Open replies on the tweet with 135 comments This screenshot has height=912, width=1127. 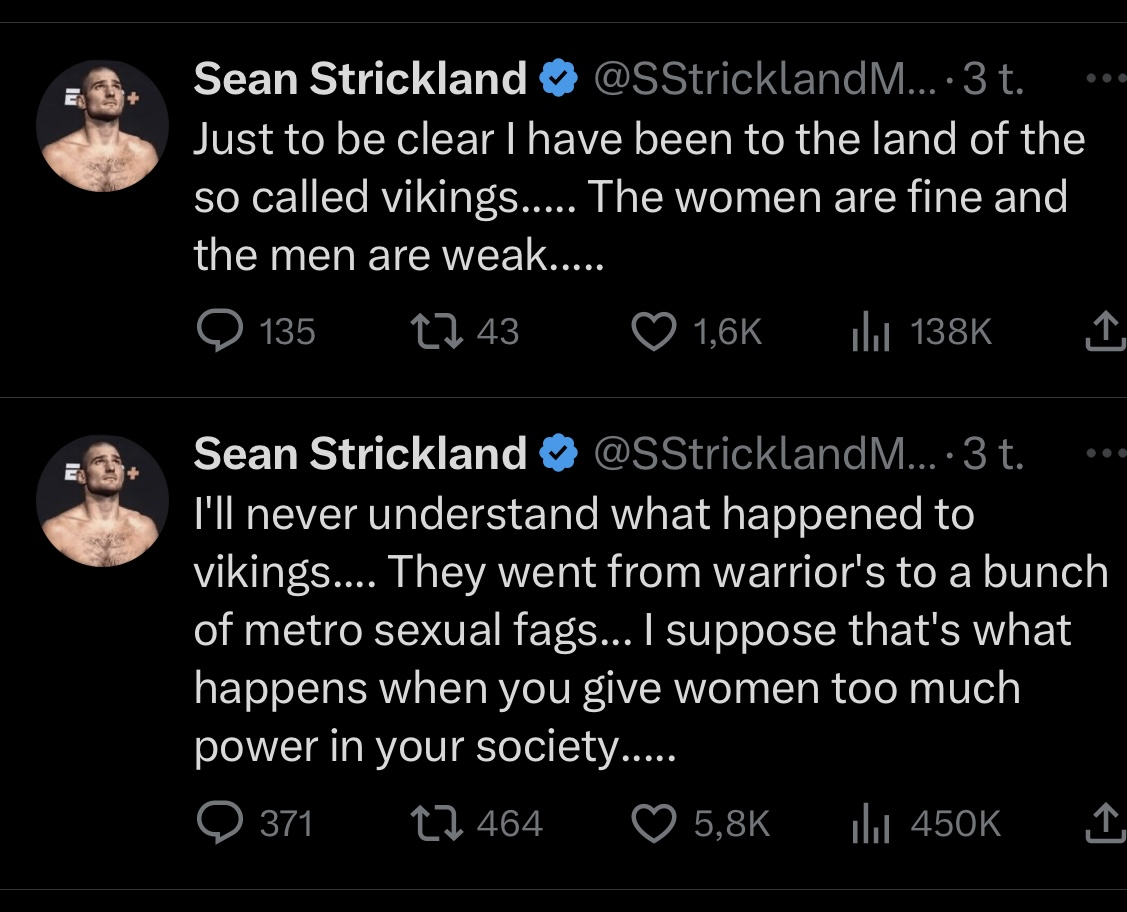click(215, 331)
